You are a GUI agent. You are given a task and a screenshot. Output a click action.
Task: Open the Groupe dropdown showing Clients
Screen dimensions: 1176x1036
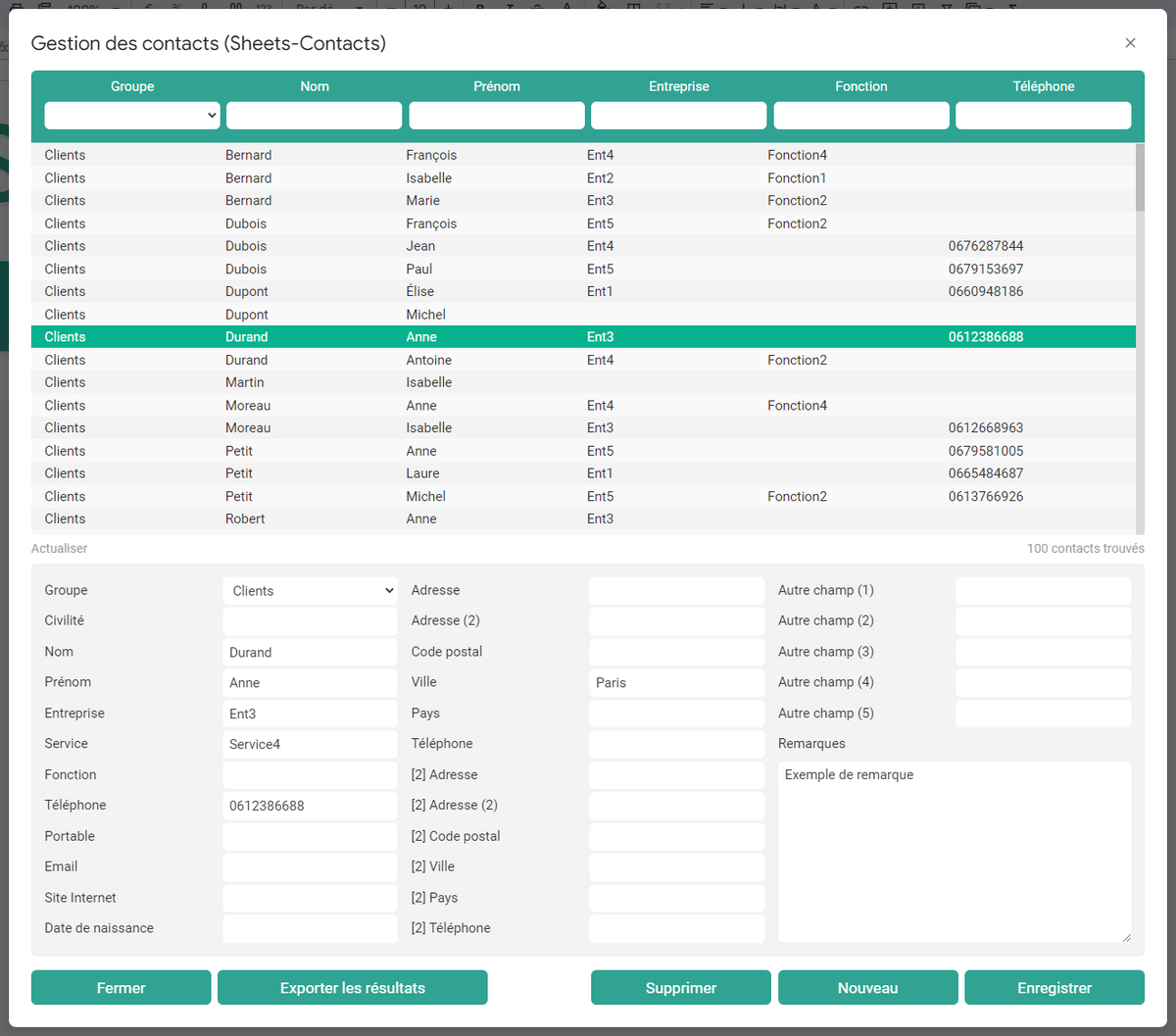[x=311, y=591]
